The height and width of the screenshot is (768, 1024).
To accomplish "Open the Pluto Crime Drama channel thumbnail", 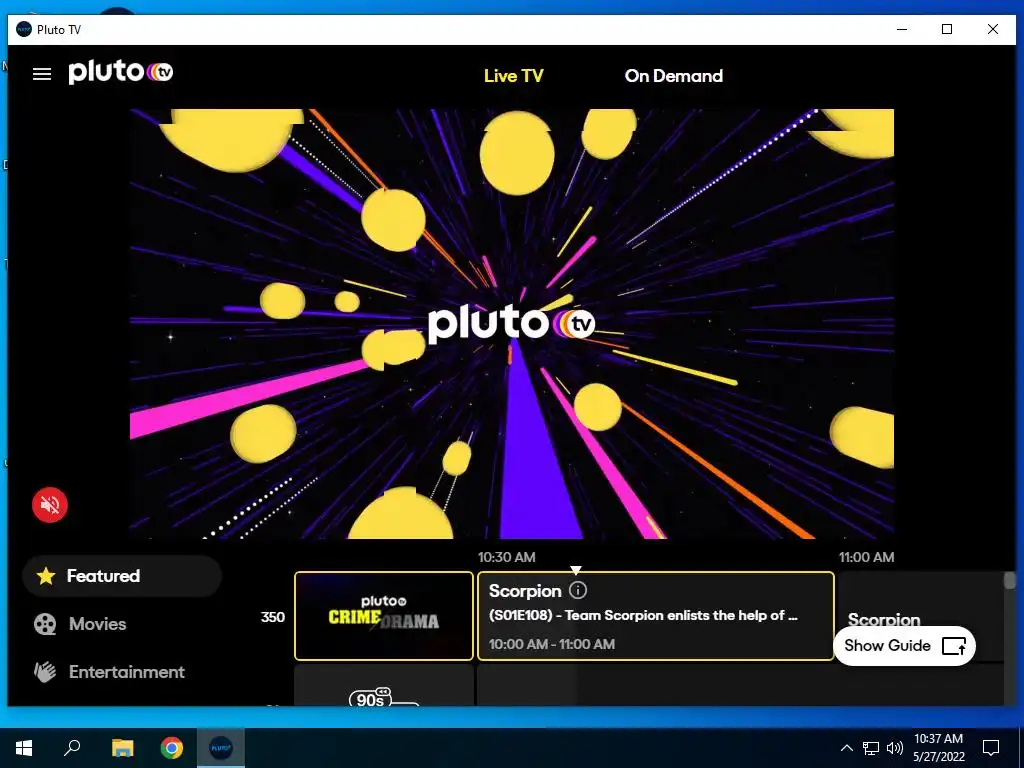I will [384, 616].
